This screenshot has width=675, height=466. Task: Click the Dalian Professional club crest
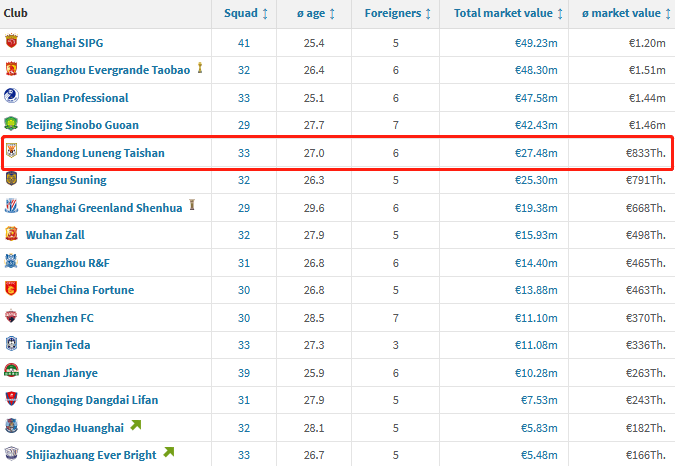click(x=11, y=97)
